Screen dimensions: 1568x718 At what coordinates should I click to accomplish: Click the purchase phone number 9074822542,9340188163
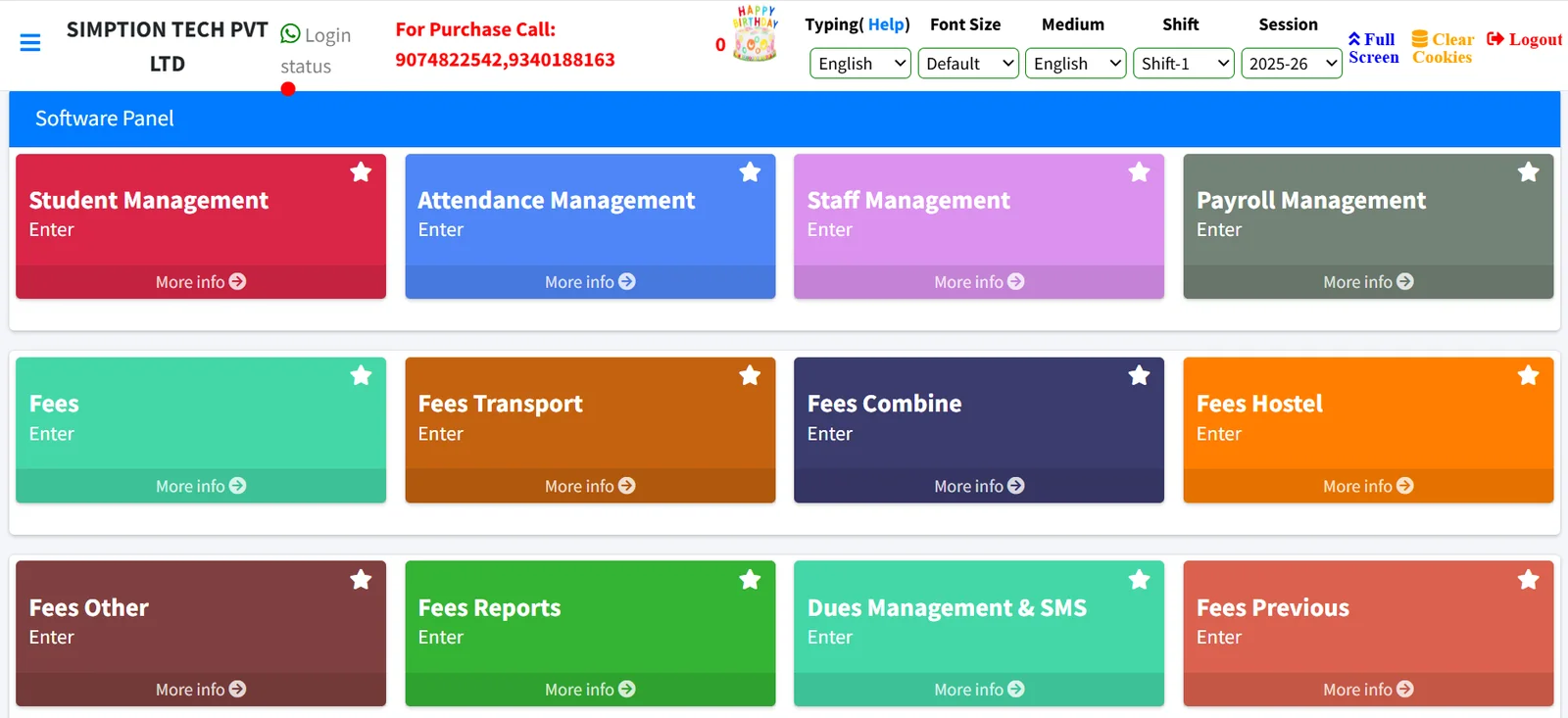tap(505, 60)
